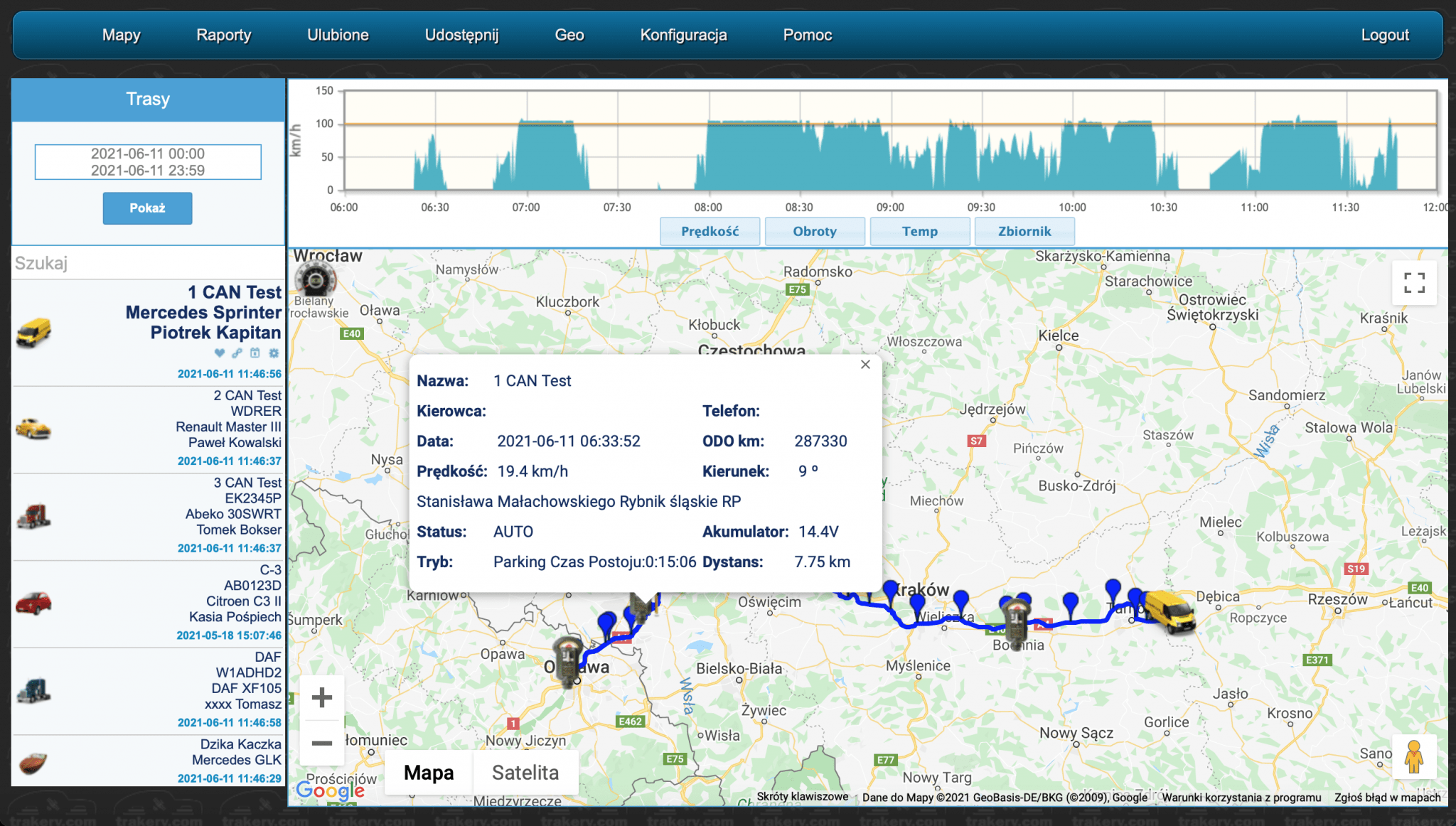This screenshot has width=1456, height=826.
Task: Click the yellow van marker near Tarnów
Action: [1169, 611]
